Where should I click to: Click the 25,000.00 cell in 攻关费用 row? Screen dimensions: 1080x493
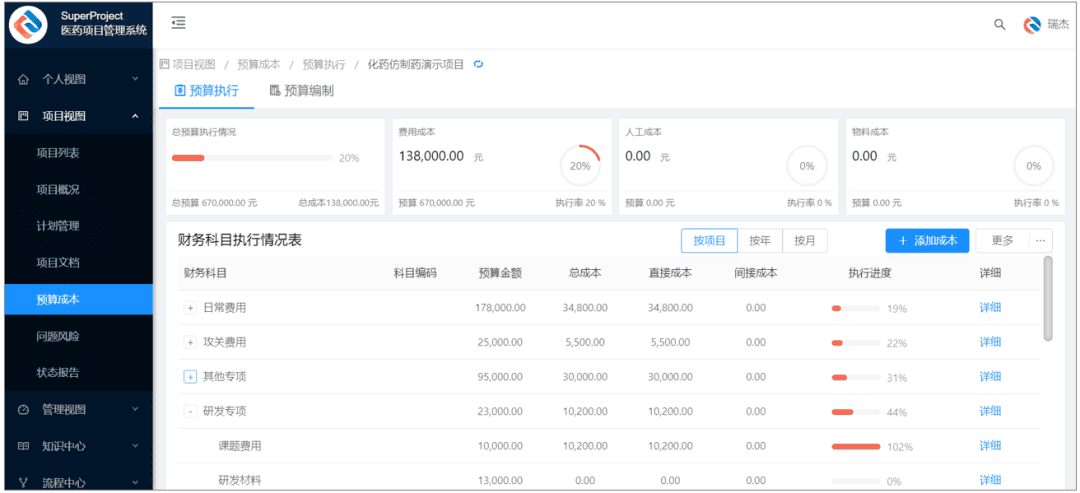(x=502, y=342)
